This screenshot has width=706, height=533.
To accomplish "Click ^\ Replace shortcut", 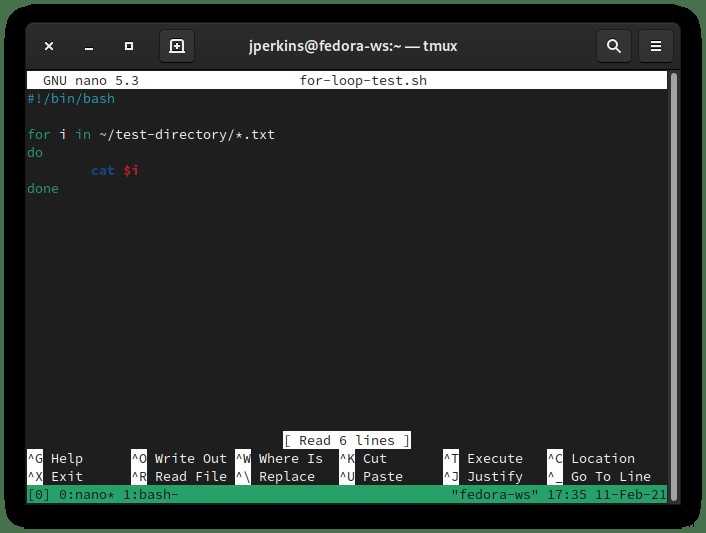I will tap(275, 476).
